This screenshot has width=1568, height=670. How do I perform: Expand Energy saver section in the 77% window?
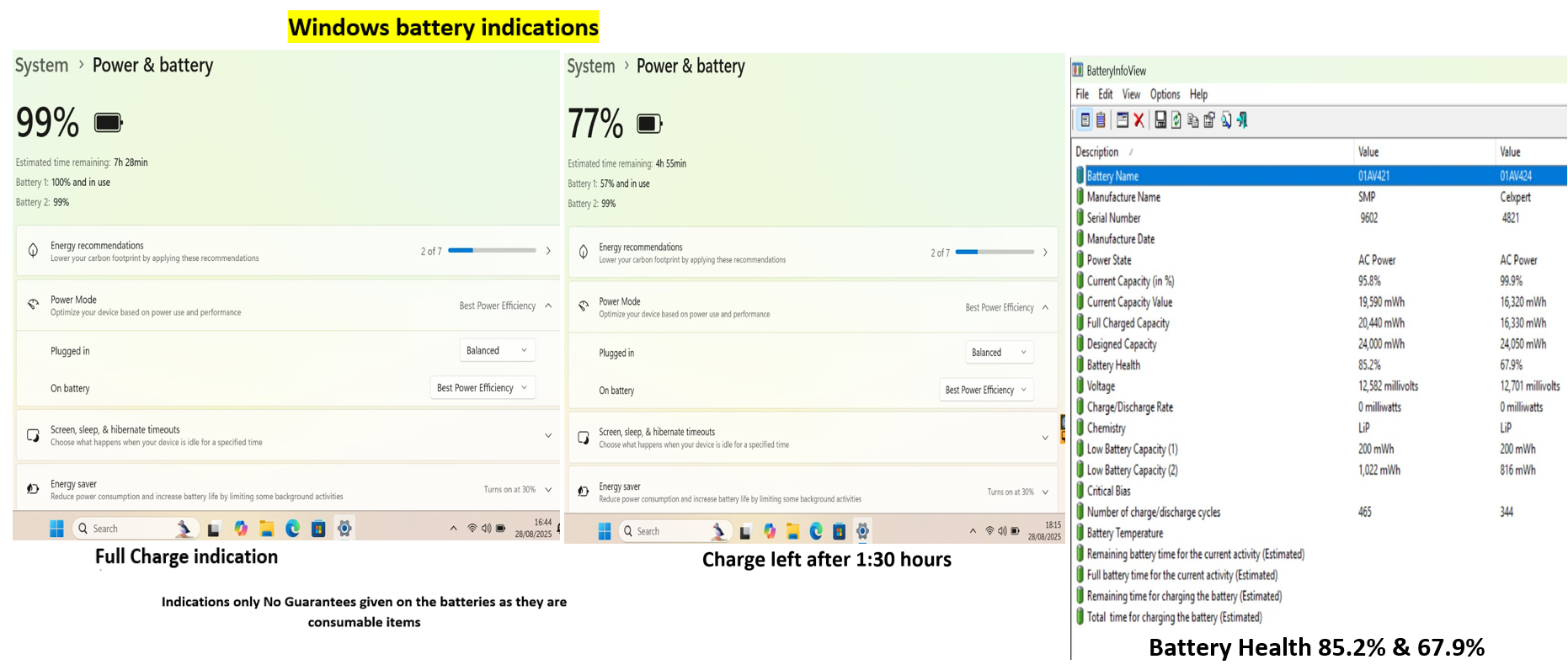click(x=1045, y=492)
